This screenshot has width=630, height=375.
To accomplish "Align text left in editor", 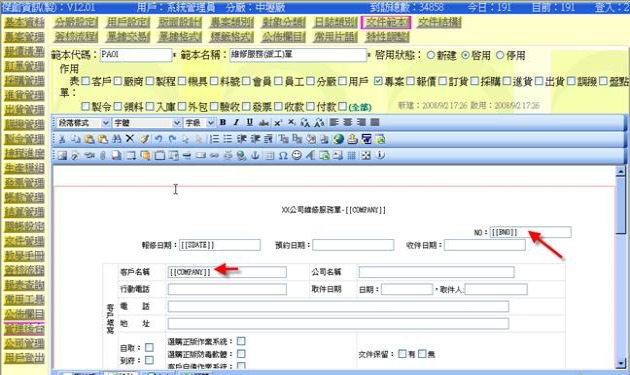I will 334,122.
